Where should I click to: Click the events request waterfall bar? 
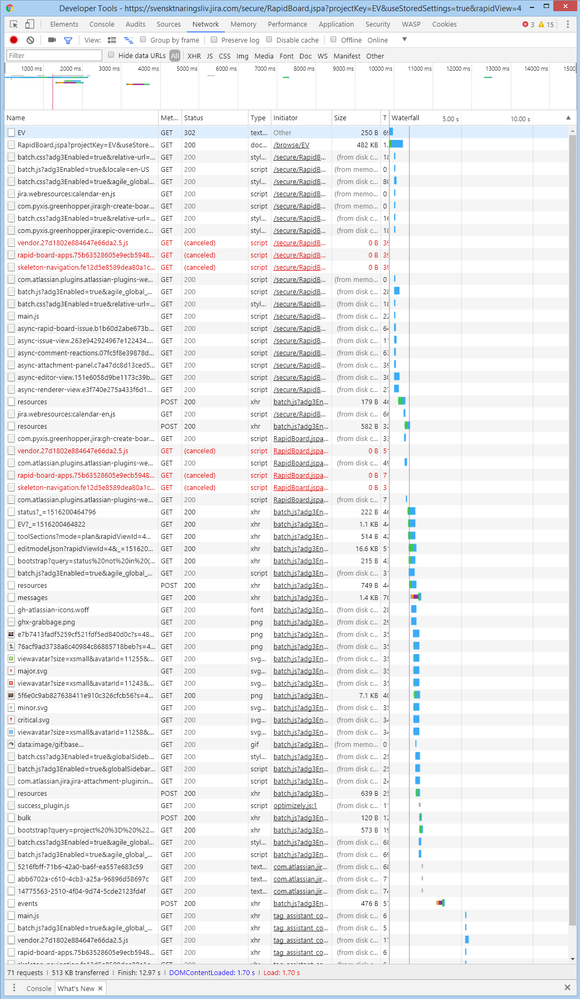pos(440,903)
